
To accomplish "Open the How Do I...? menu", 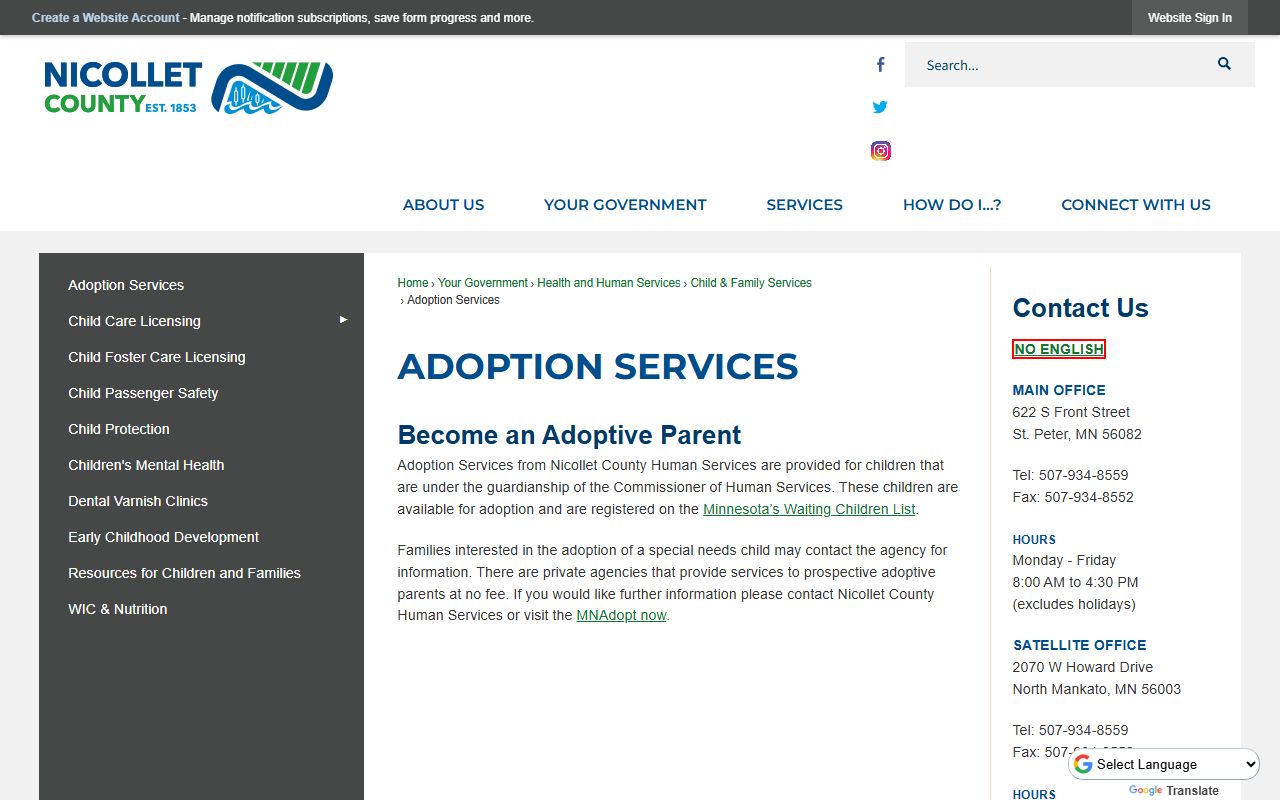I will (952, 204).
